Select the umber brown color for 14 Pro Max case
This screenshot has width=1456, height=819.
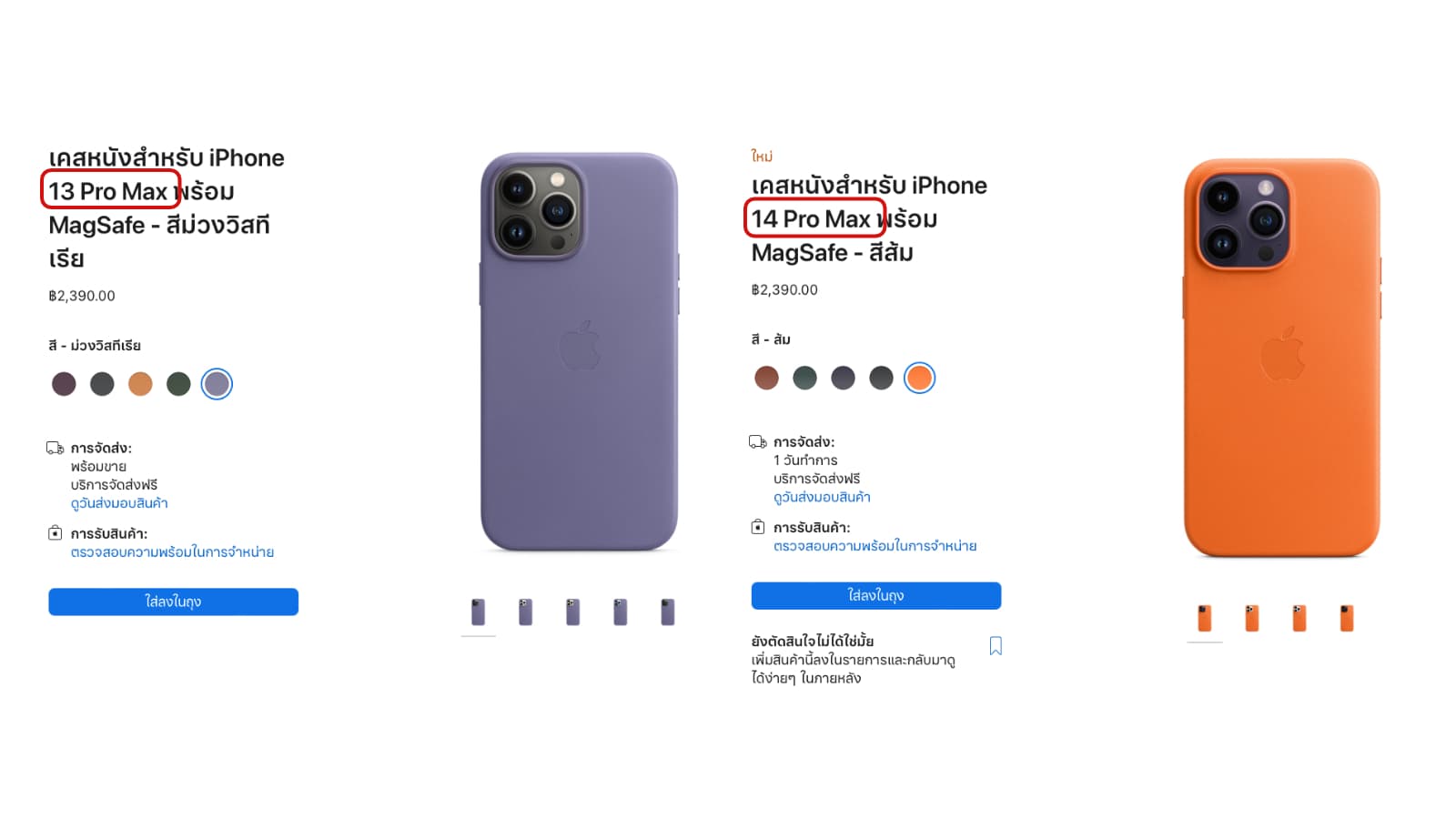766,378
